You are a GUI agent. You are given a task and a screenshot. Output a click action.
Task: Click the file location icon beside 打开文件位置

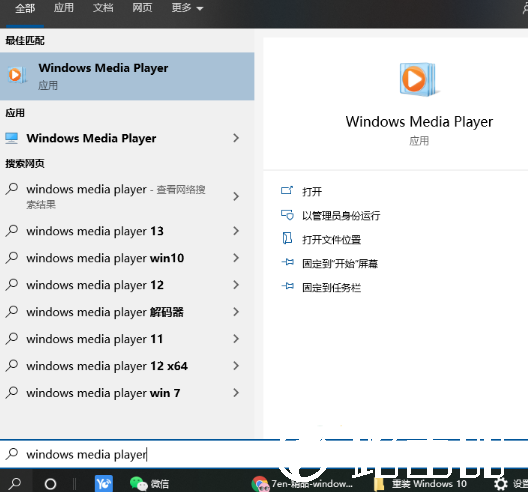click(287, 238)
